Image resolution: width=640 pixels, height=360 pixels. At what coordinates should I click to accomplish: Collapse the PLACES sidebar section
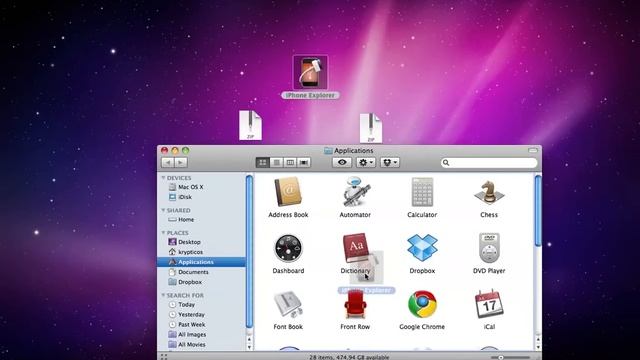163,233
